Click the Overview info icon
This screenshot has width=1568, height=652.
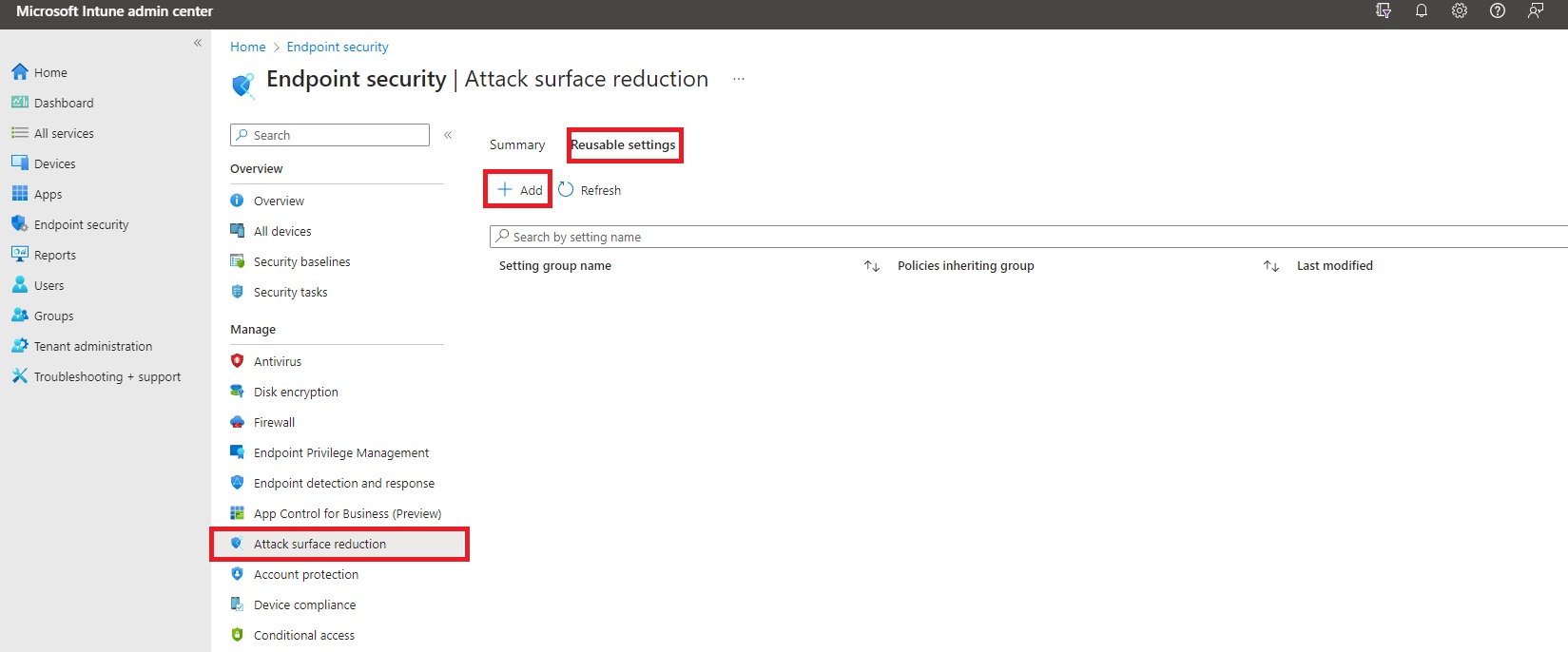pos(238,201)
